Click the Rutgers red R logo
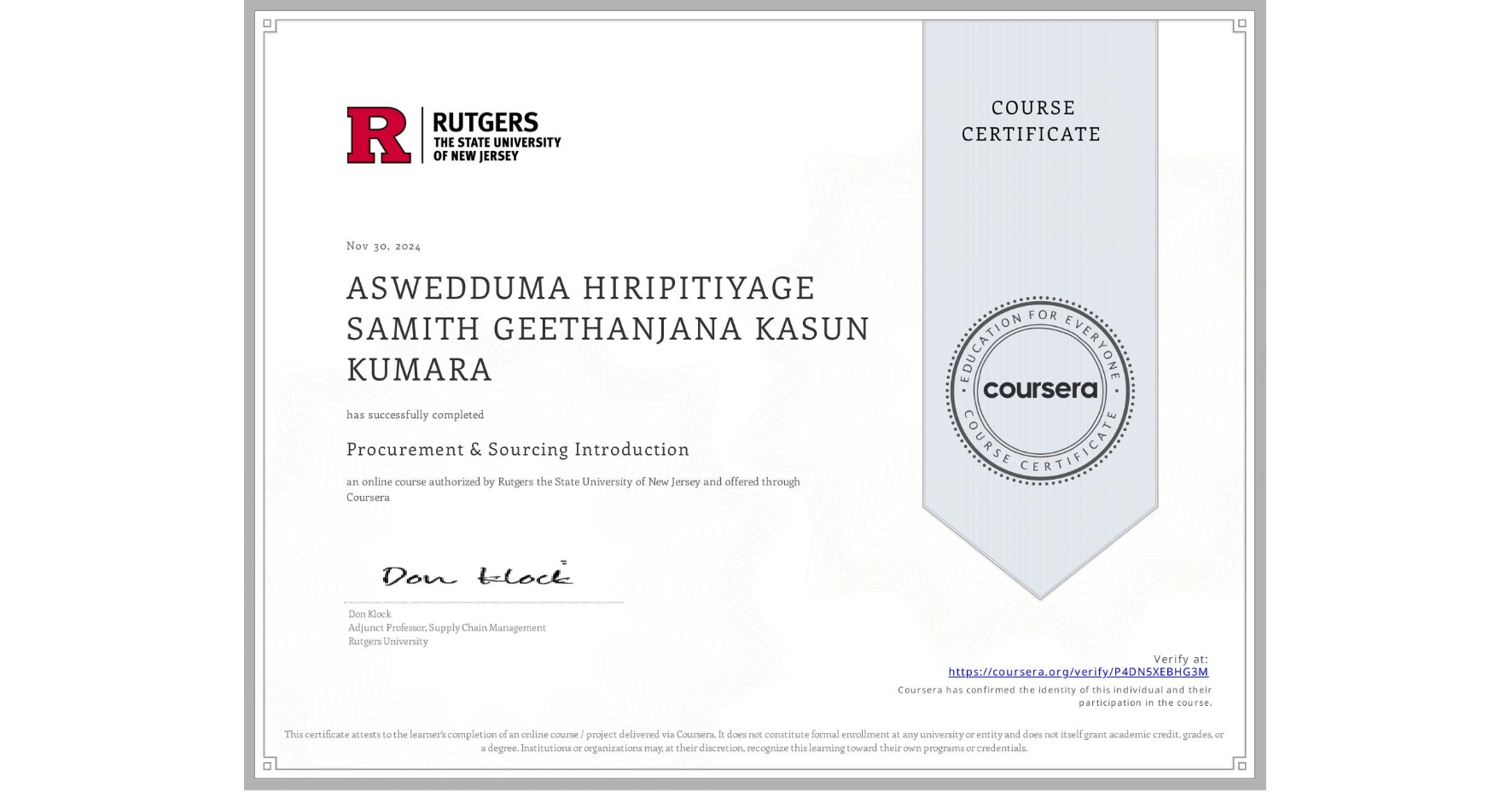 (379, 135)
